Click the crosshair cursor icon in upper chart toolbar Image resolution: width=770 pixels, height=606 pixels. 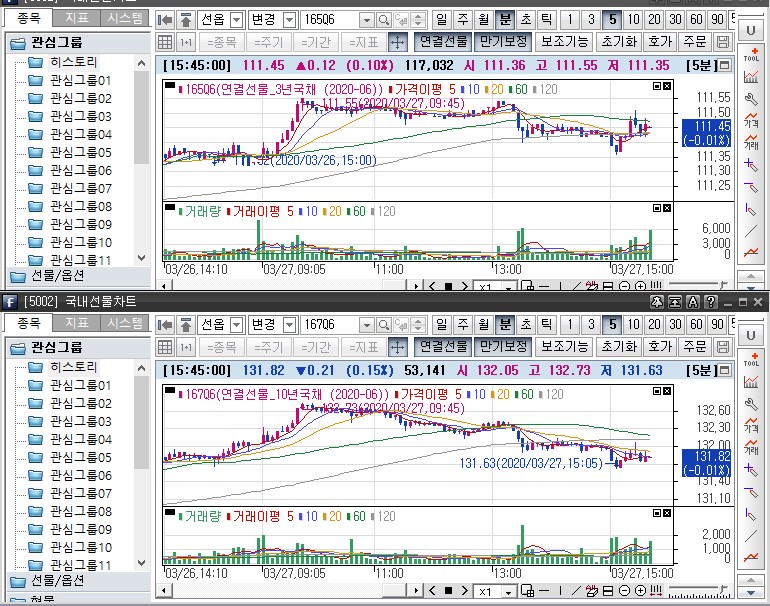397,42
